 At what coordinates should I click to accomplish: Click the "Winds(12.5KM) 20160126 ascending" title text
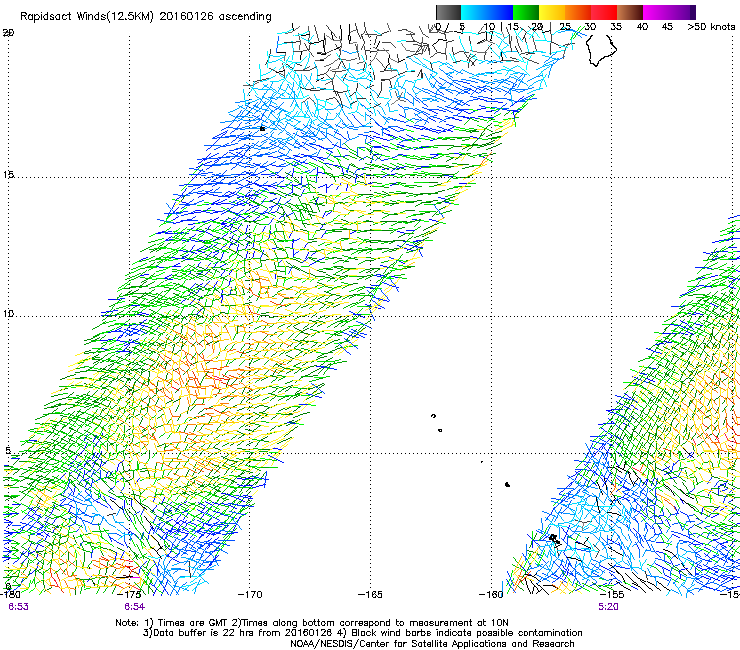tap(174, 17)
